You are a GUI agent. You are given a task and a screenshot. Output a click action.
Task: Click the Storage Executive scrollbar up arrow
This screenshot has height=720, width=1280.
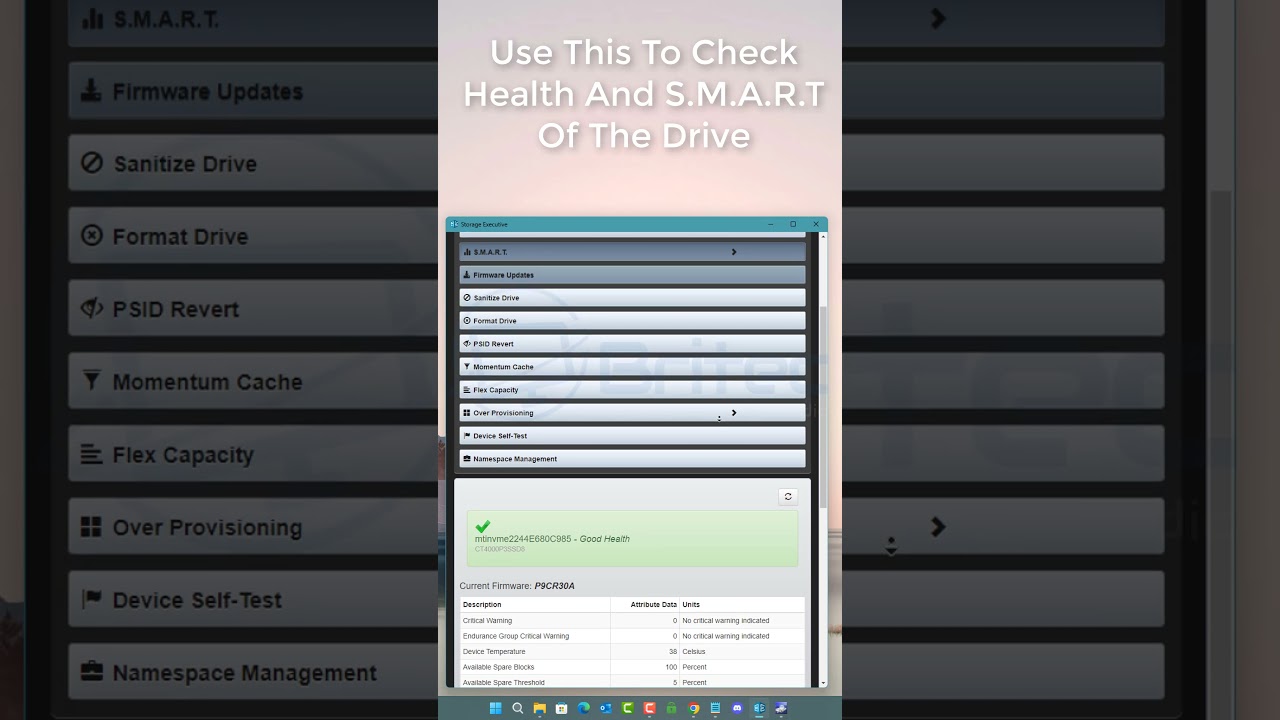tap(824, 236)
